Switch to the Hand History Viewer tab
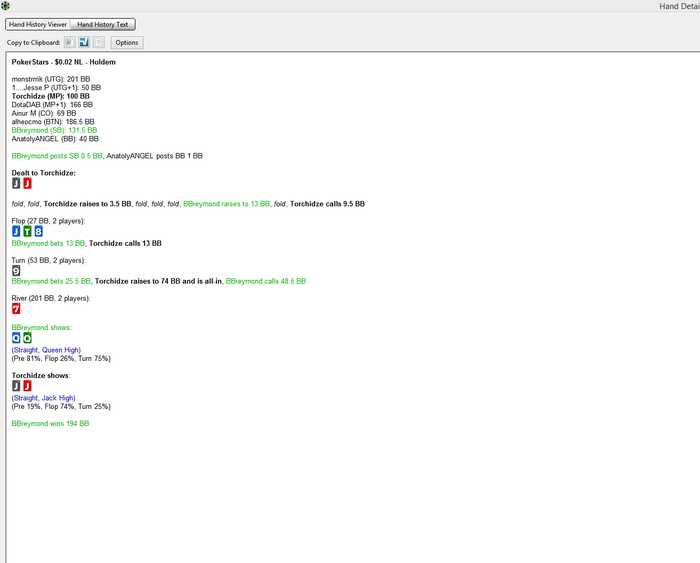700x563 pixels. [38, 25]
